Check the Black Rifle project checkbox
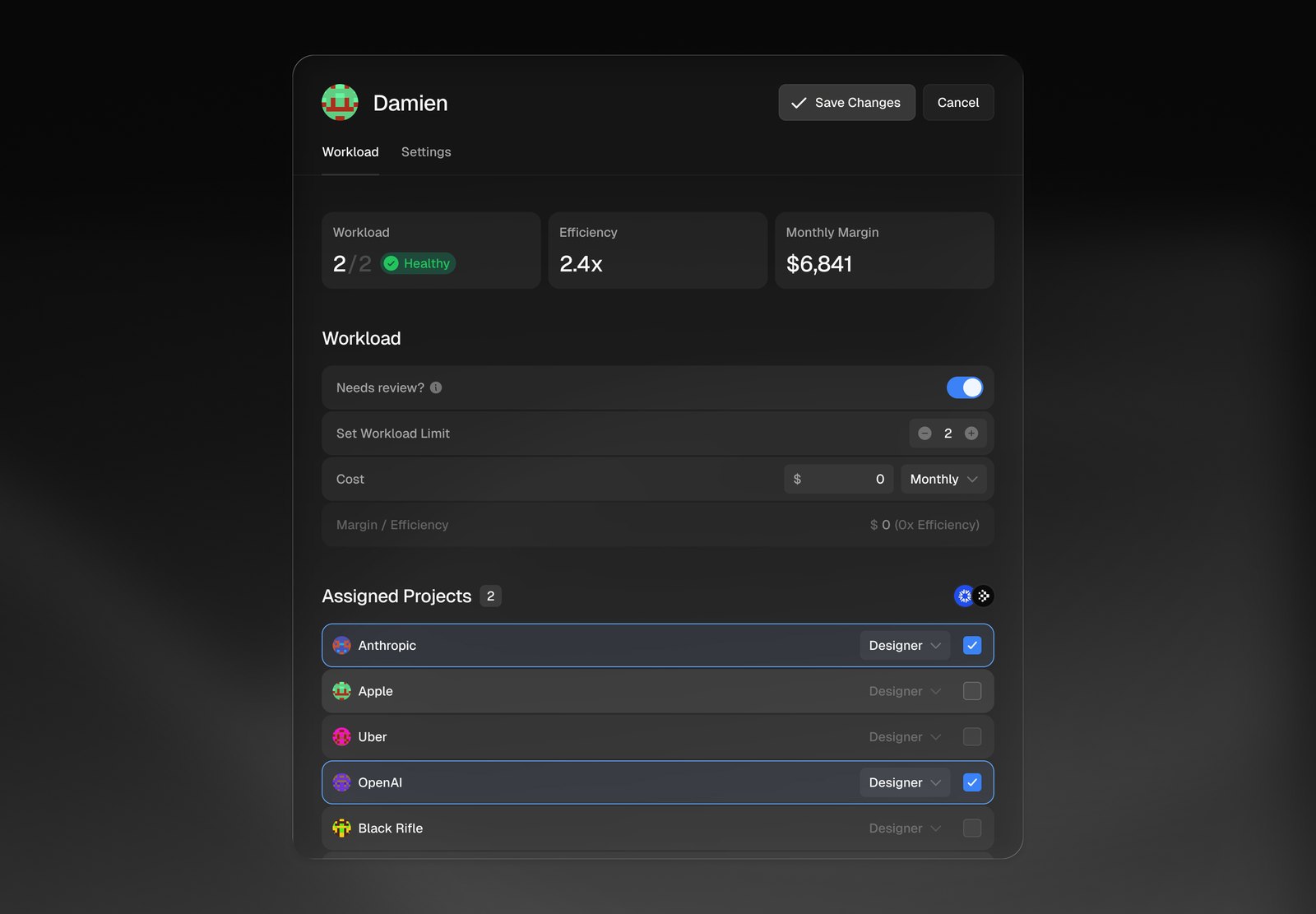The height and width of the screenshot is (914, 1316). pyautogui.click(x=972, y=828)
